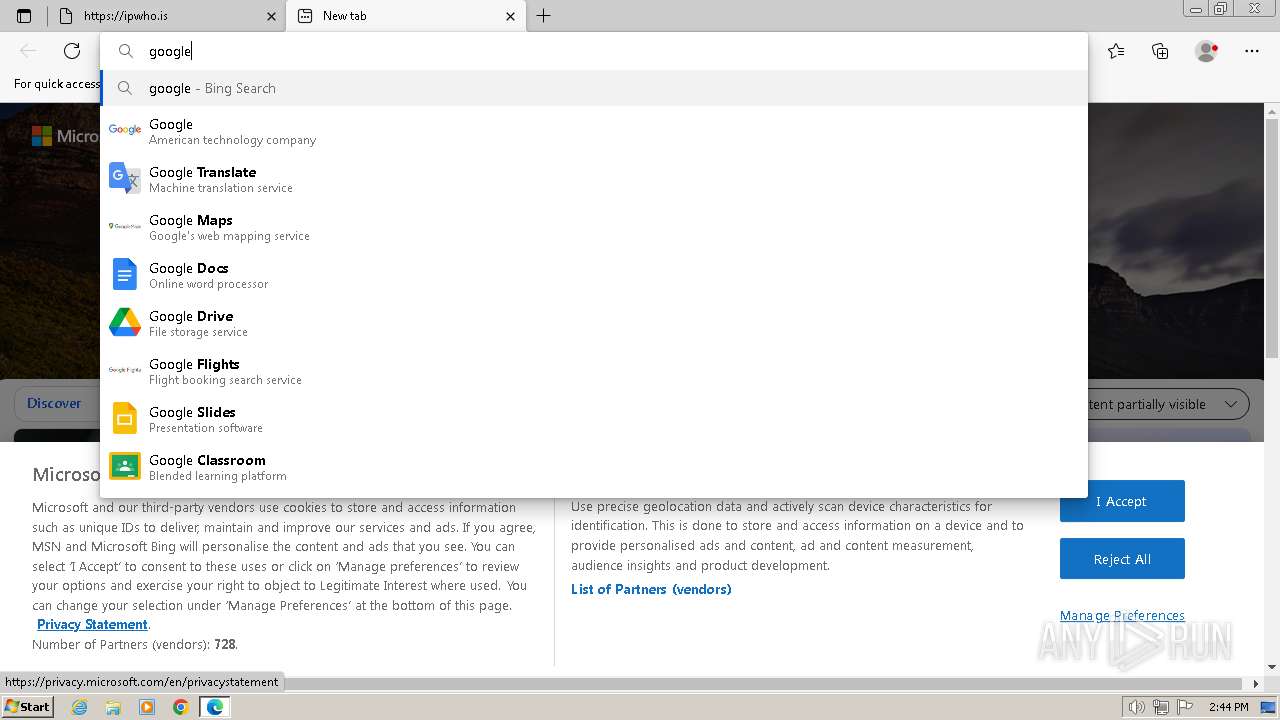Select the New tab tab

[406, 16]
